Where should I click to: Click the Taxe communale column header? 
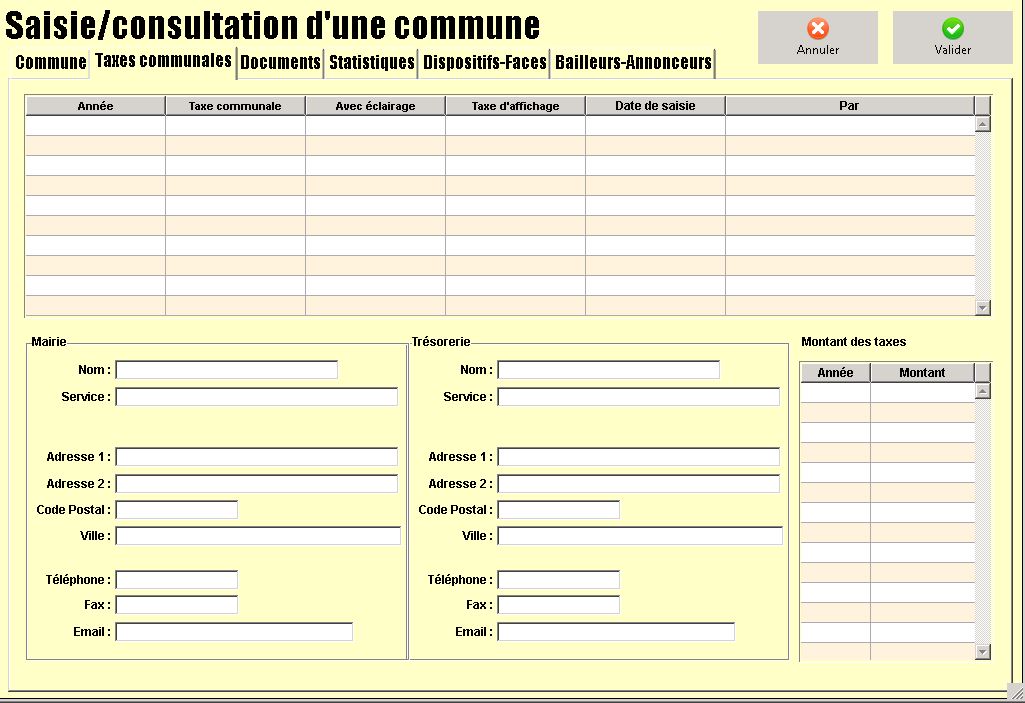click(235, 106)
